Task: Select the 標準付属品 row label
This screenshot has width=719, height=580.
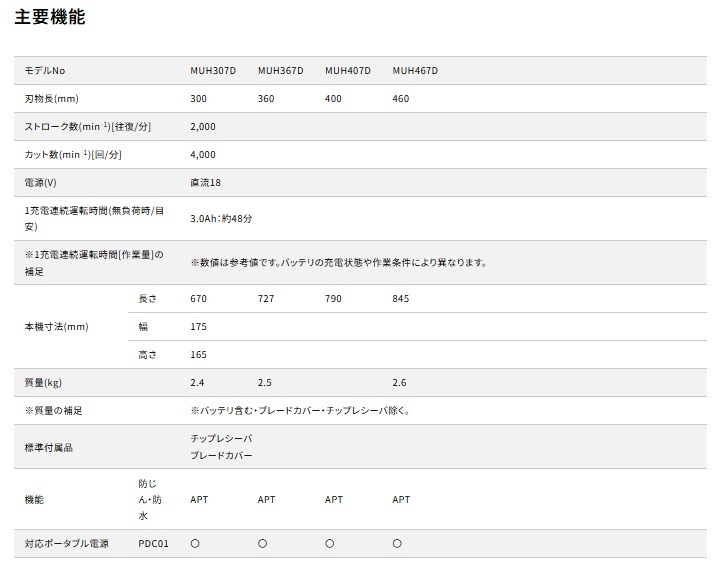Action: pos(49,447)
